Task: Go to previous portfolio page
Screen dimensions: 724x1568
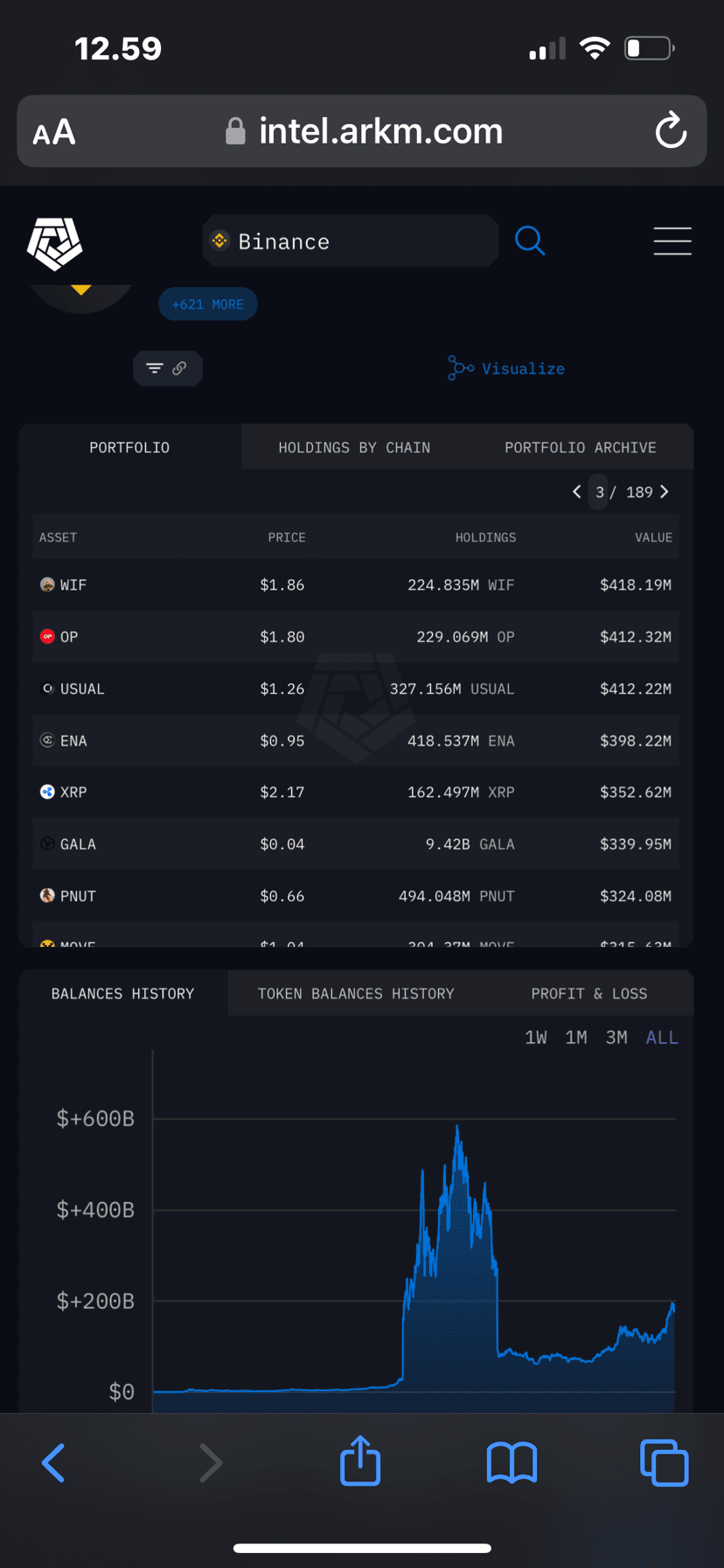Action: pyautogui.click(x=577, y=492)
